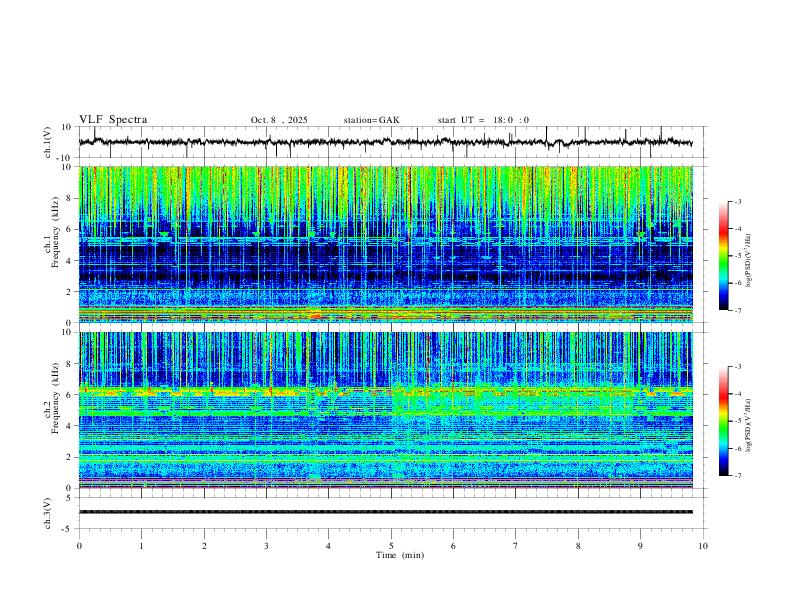Select the "start UT = 18:0 :0" text
The image size is (792, 612).
click(x=483, y=120)
